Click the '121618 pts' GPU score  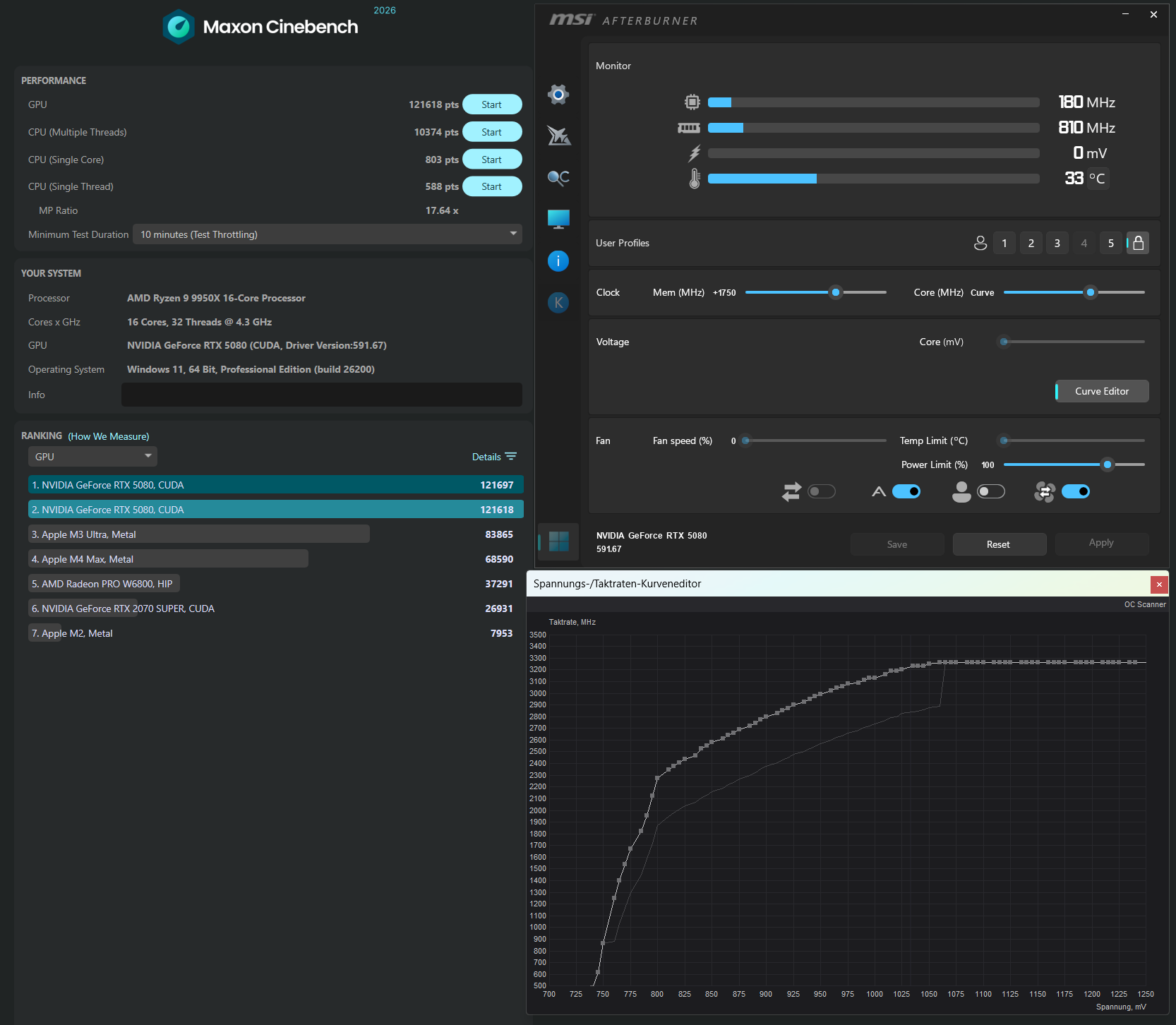(434, 104)
